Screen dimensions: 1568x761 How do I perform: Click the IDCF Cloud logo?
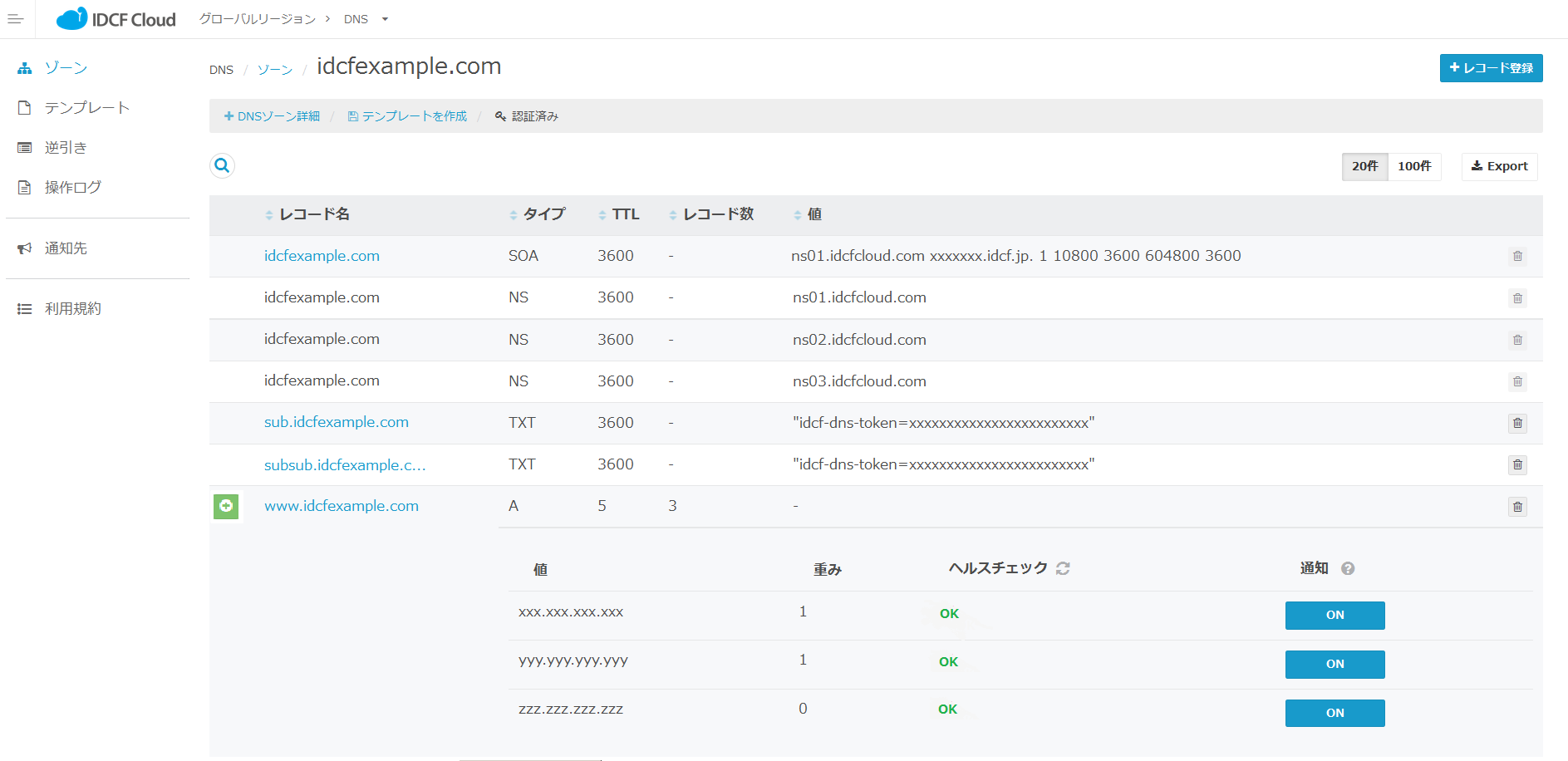[116, 19]
